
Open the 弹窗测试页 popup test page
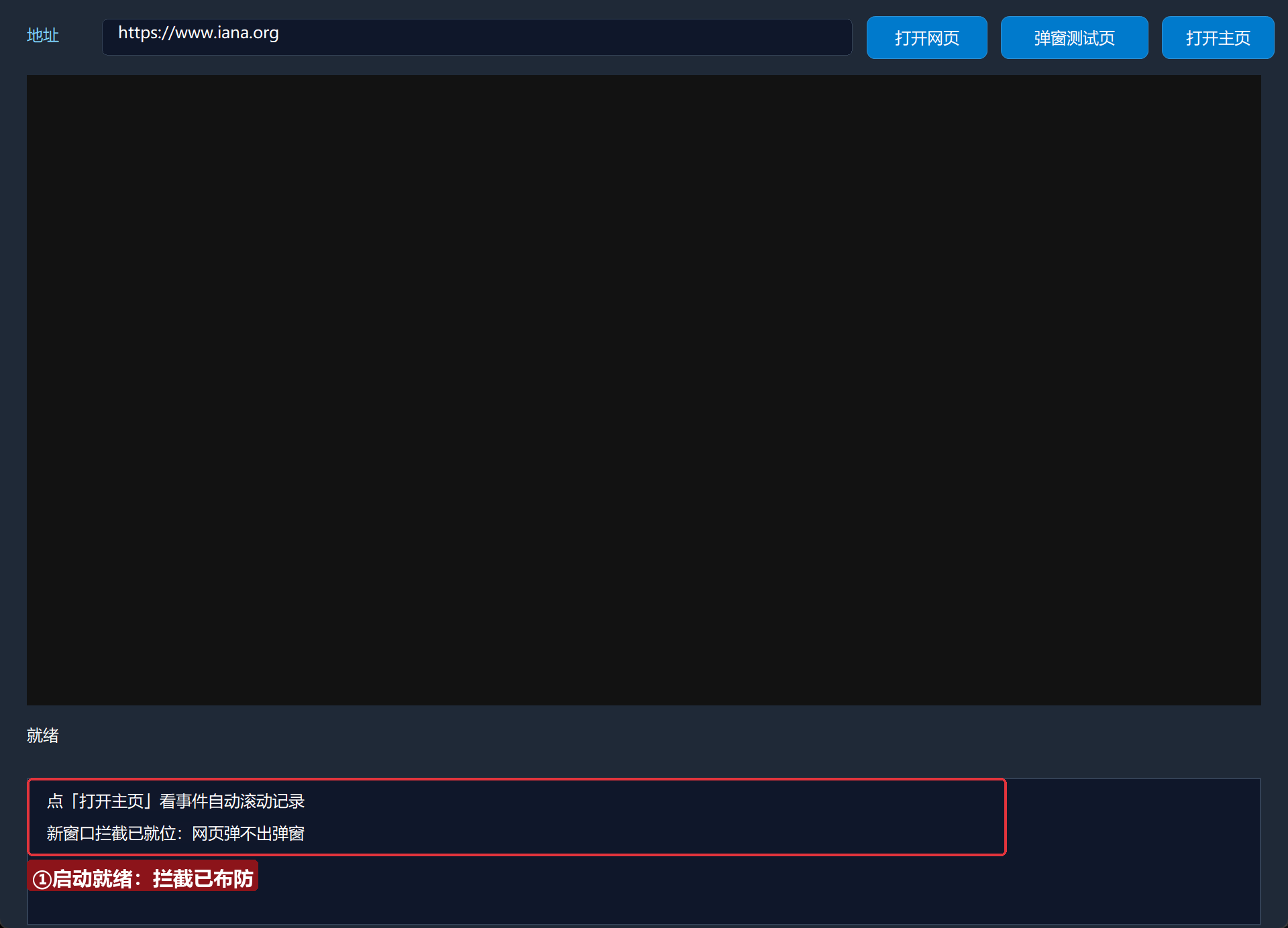pos(1074,38)
